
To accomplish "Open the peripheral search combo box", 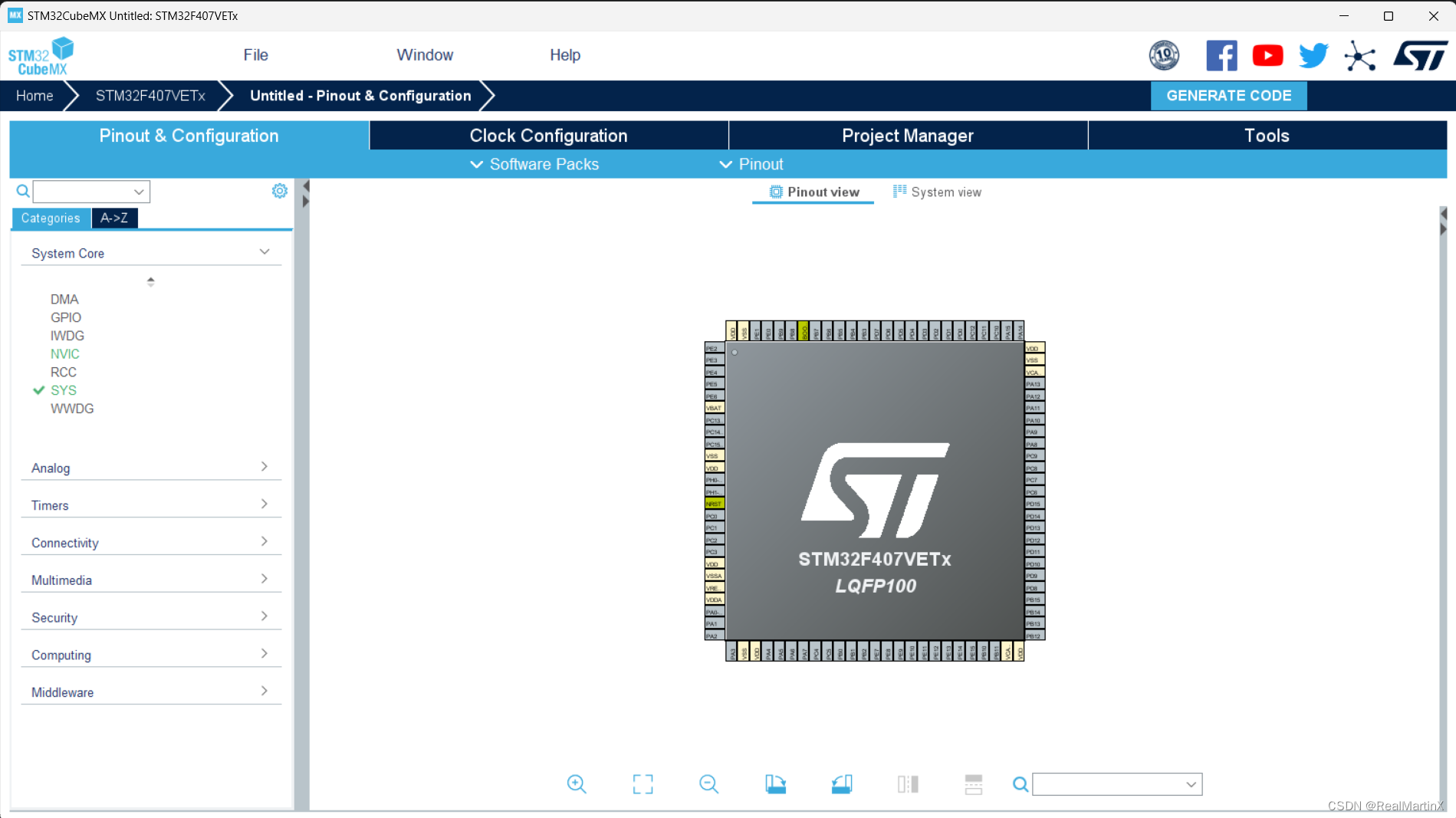I will point(91,191).
